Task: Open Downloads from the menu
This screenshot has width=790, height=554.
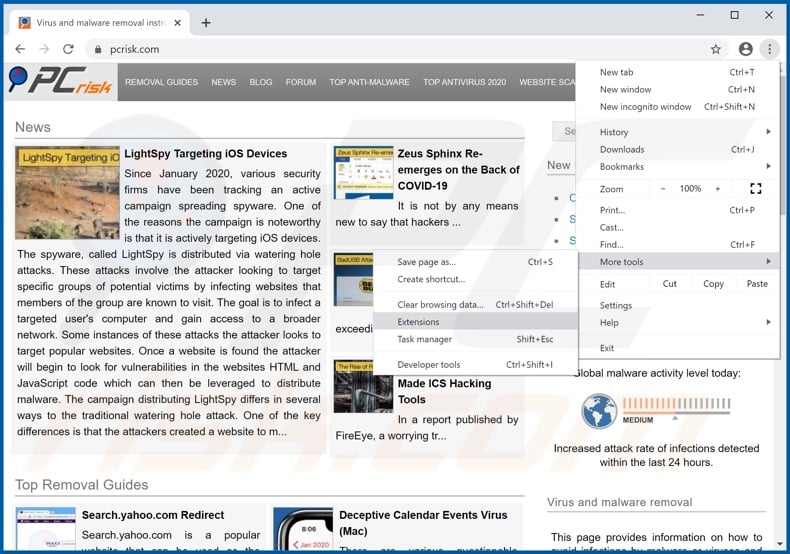Action: click(678, 150)
